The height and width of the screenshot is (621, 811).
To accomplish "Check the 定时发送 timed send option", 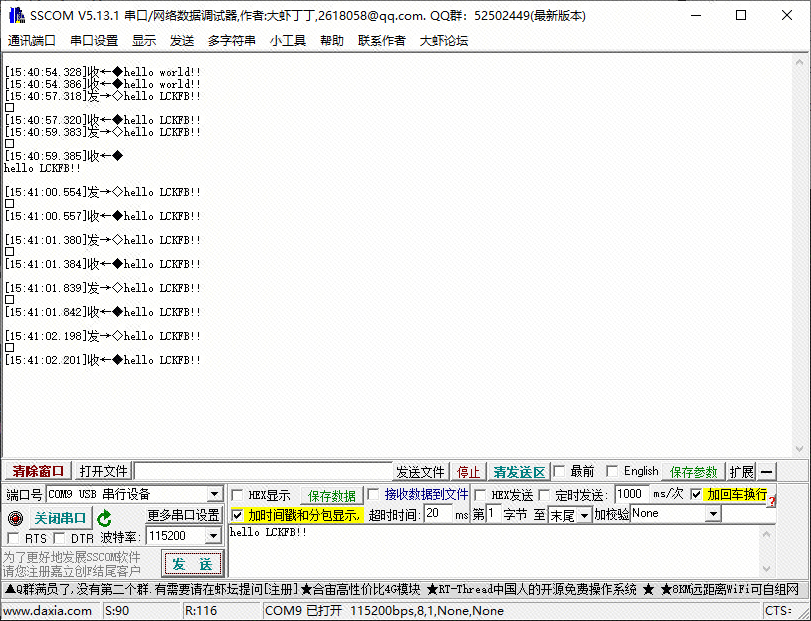I will click(545, 495).
